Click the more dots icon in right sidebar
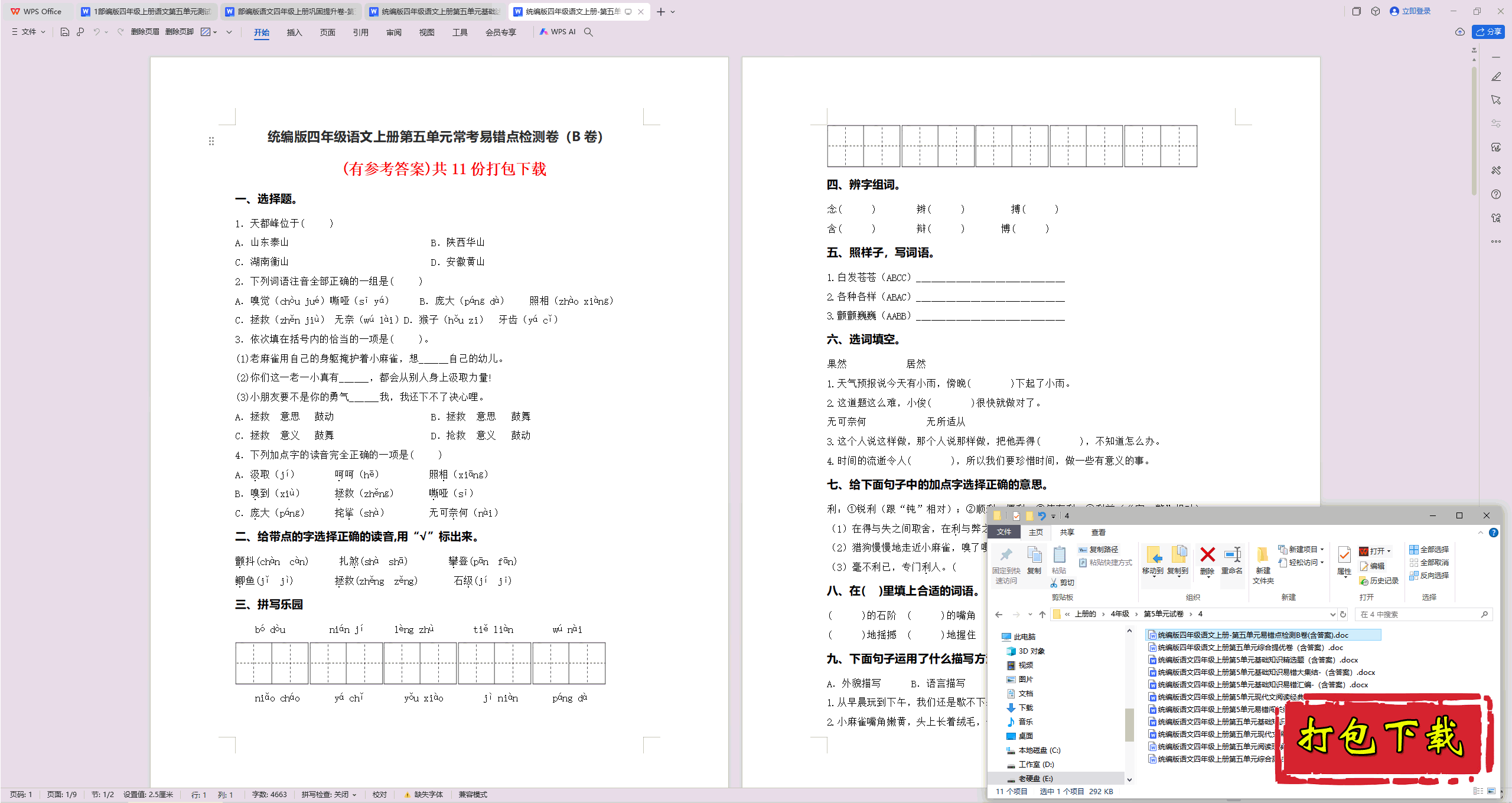Screen dimensions: 1512x803 click(1496, 241)
